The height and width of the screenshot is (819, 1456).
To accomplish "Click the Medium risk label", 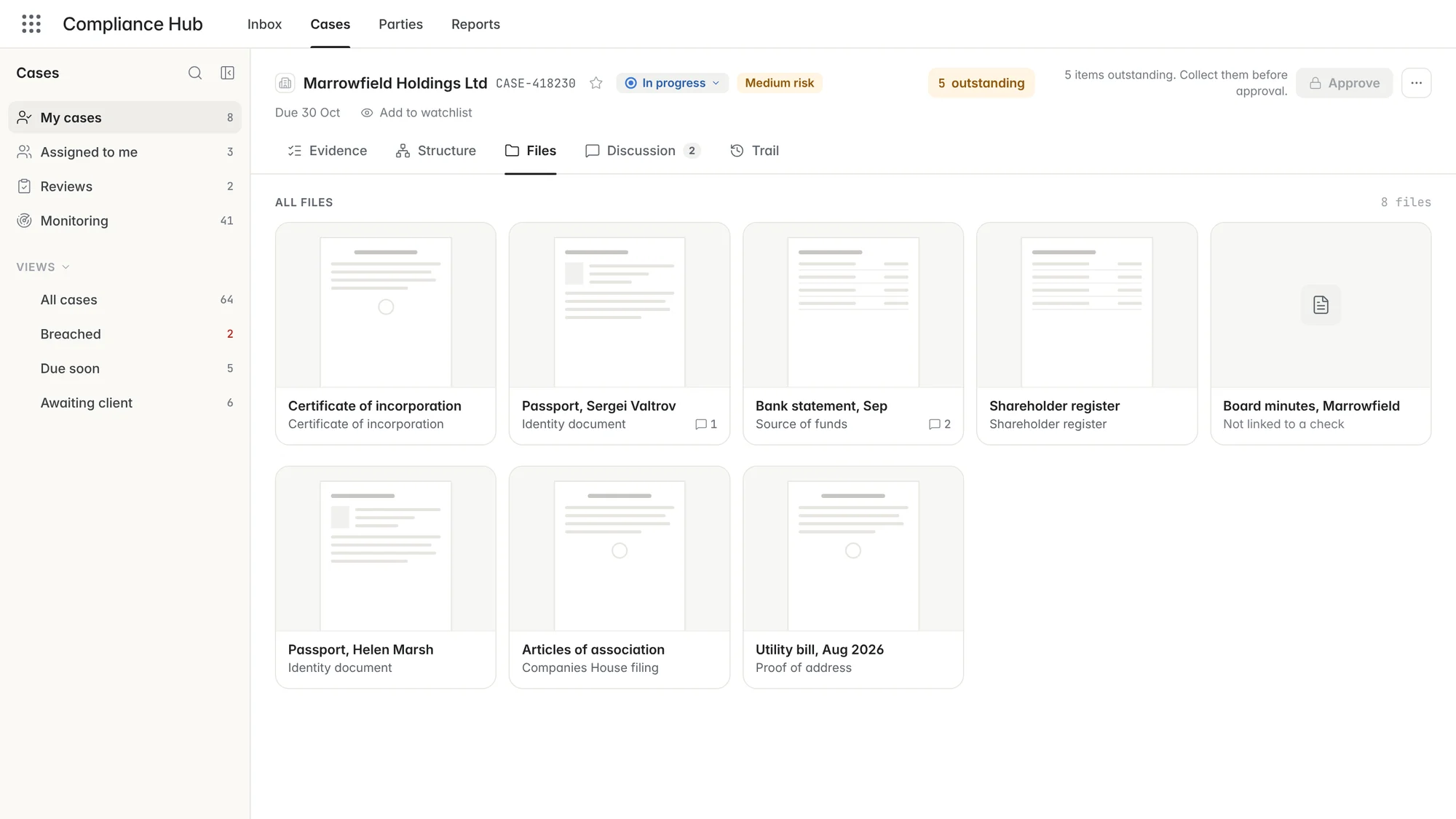I will (779, 83).
